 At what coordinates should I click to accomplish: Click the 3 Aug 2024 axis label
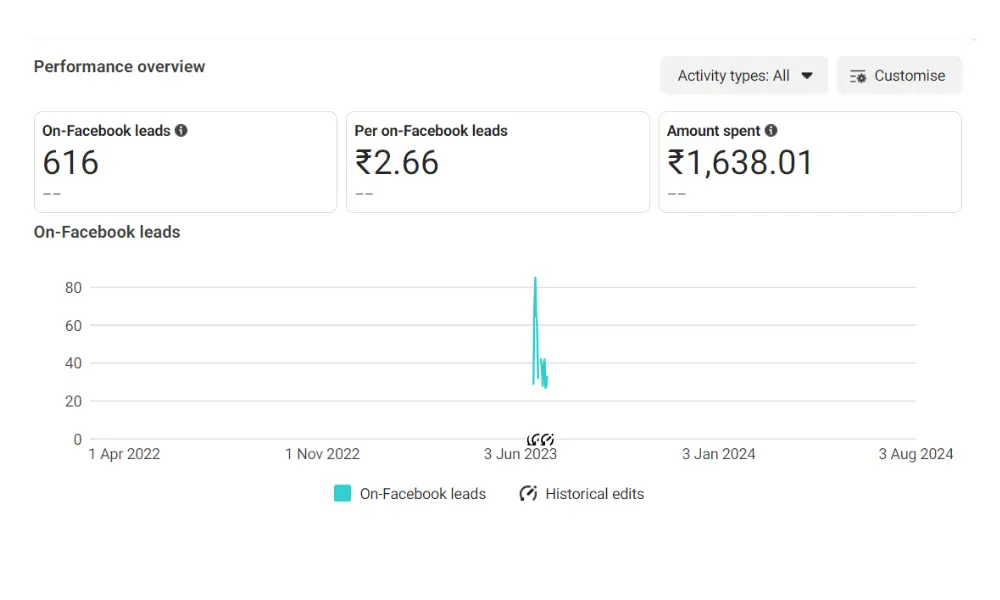click(x=916, y=454)
